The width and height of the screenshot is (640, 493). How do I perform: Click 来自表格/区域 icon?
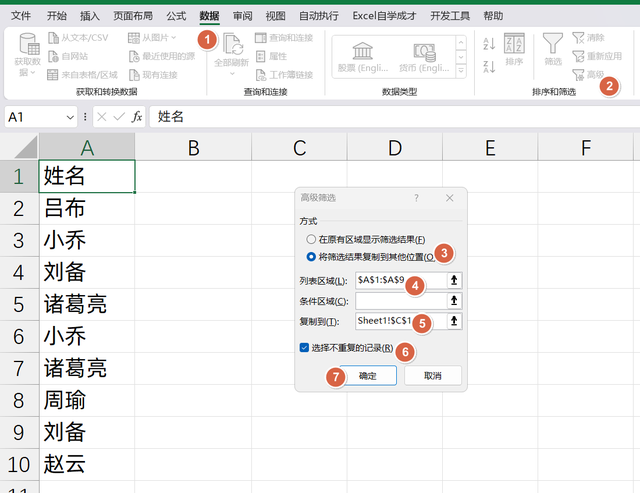click(x=53, y=75)
